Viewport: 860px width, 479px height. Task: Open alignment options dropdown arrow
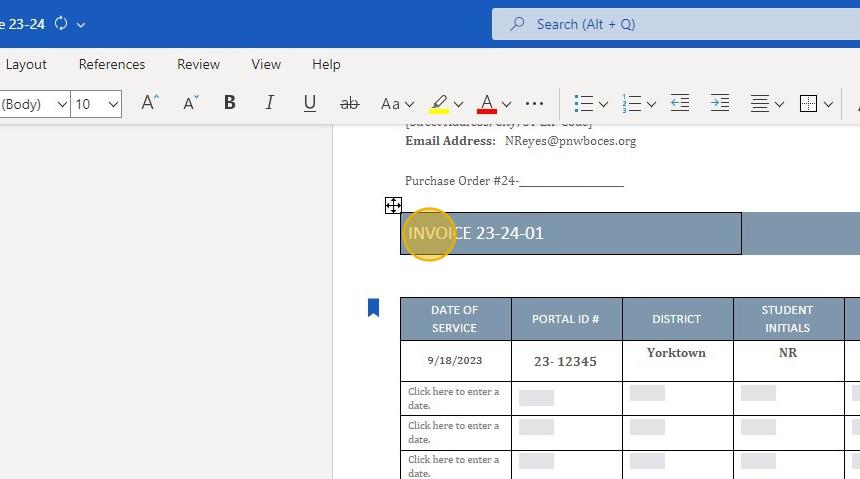pos(779,104)
